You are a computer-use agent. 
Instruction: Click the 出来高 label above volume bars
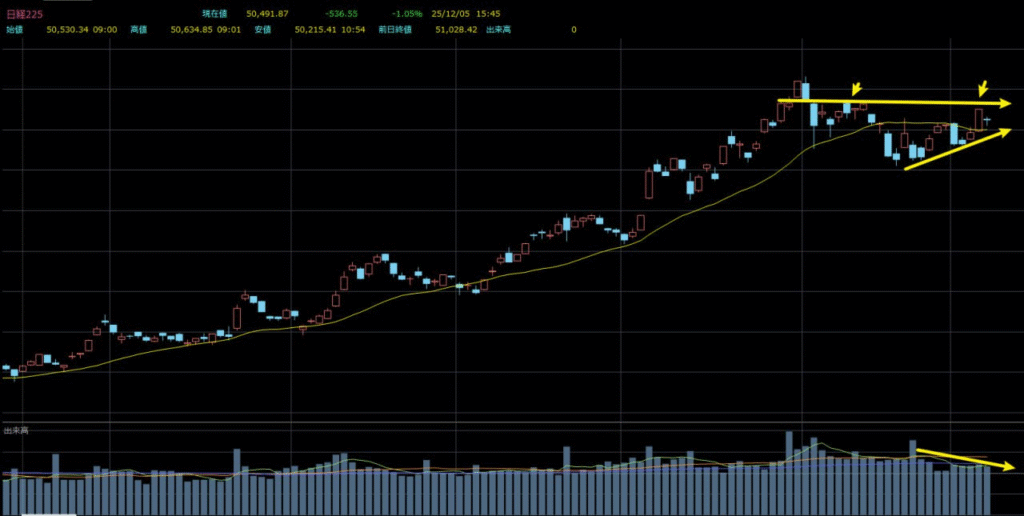pos(16,430)
